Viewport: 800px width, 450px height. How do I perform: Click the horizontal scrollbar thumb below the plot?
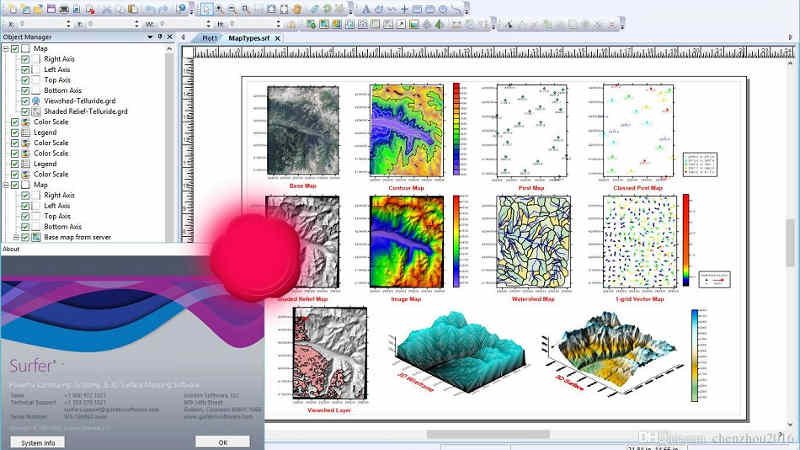(488, 434)
